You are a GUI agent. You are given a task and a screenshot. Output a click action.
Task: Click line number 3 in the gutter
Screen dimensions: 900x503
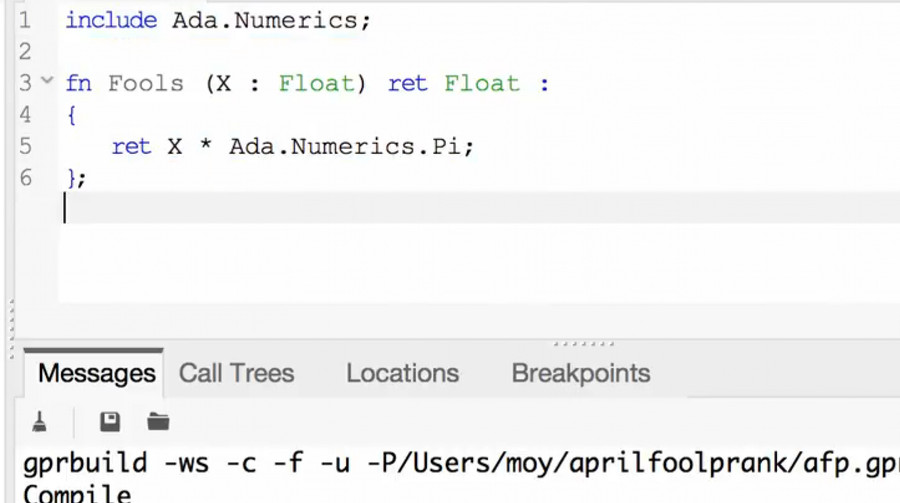[x=25, y=83]
